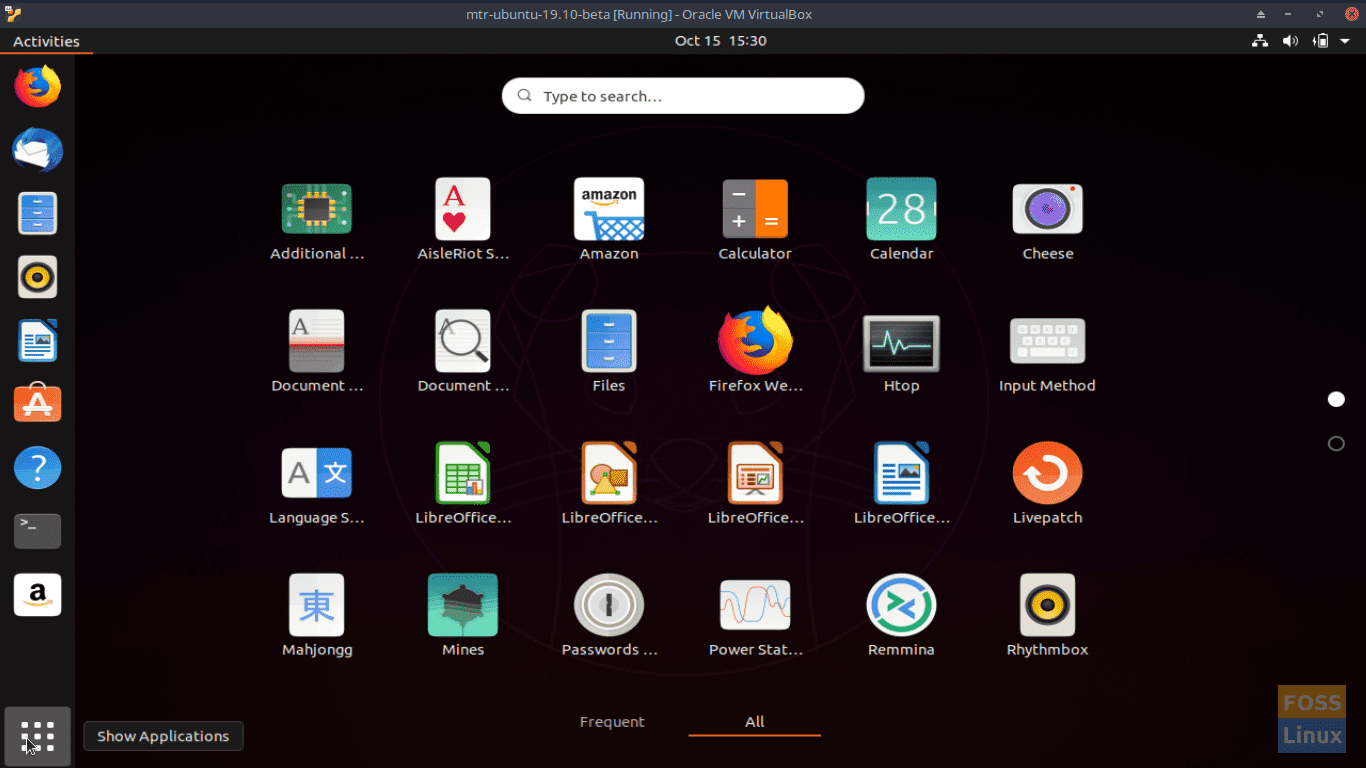Screen dimensions: 1366x768
Task: Click the Activities button
Action: [x=46, y=41]
